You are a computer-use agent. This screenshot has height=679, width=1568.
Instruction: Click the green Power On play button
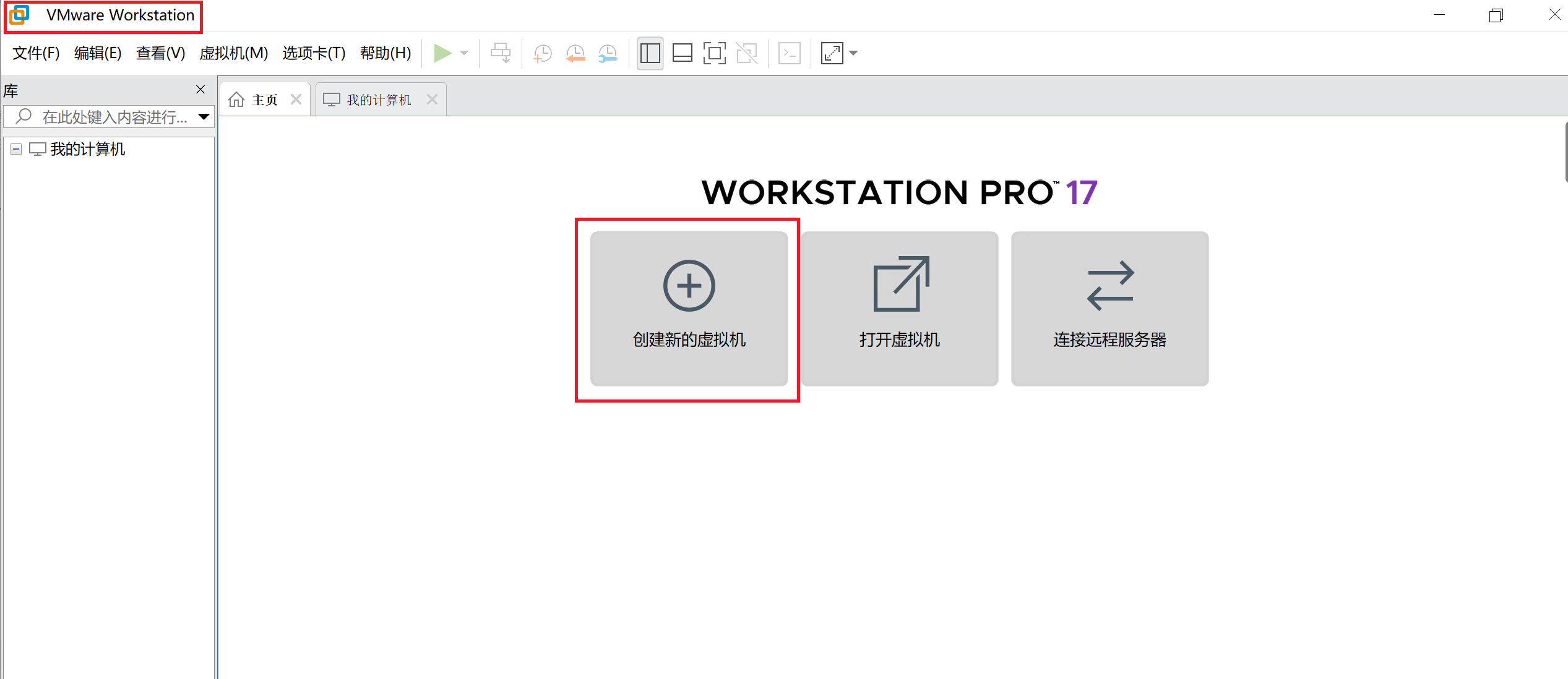point(442,53)
